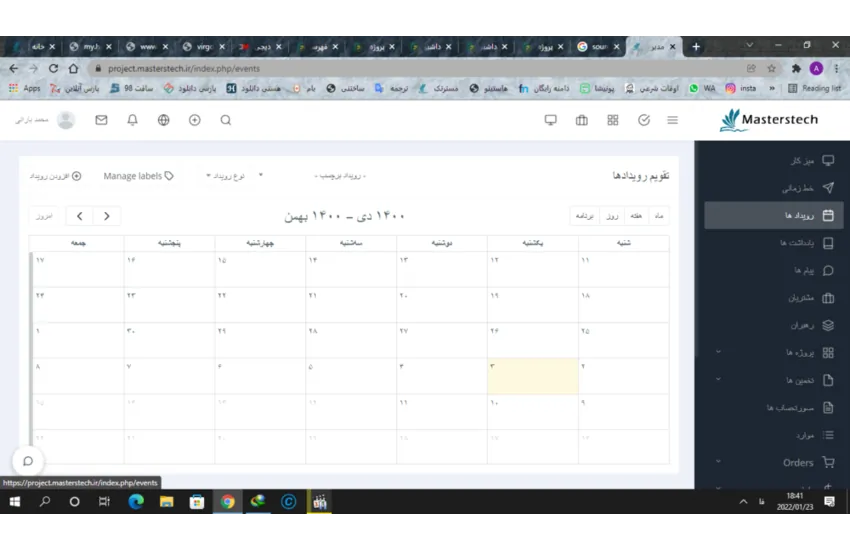Click افزودن رویداد to add event
Screen dimensions: 850x550
[x=55, y=176]
